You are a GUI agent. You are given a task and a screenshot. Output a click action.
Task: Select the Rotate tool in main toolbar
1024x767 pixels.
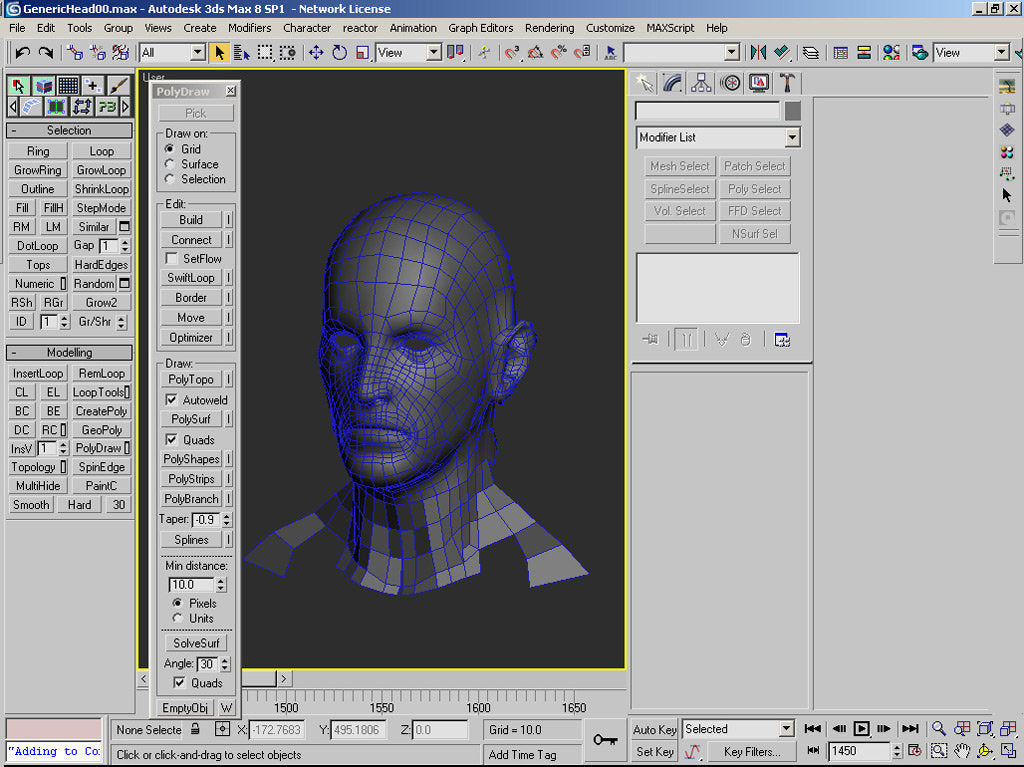[x=339, y=52]
